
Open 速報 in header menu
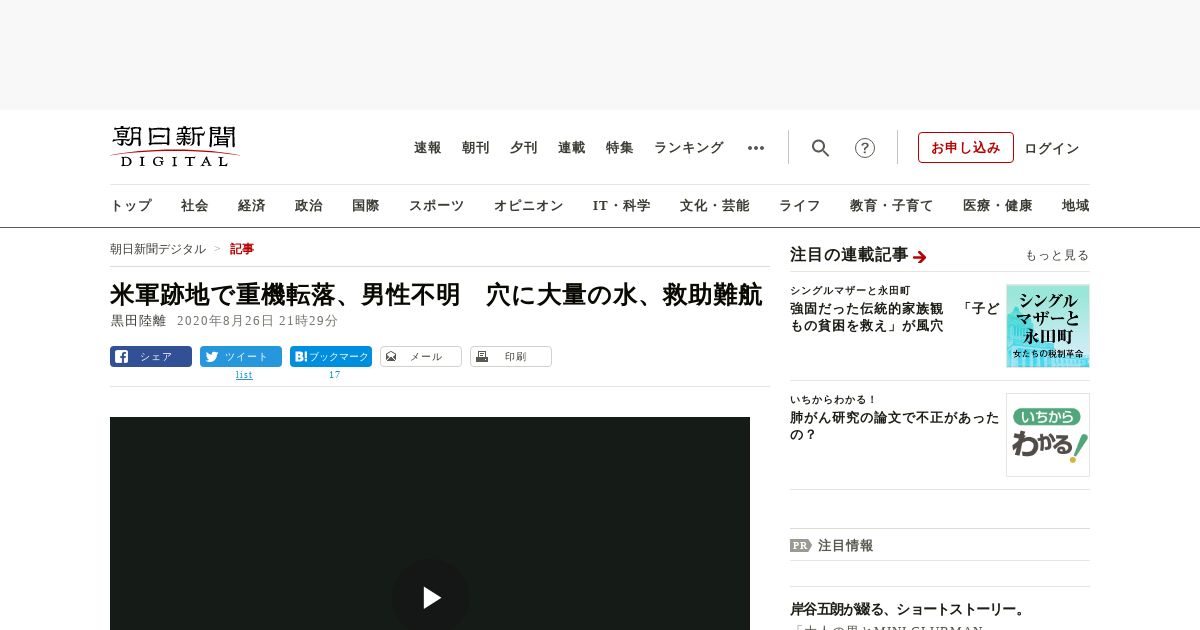pyautogui.click(x=428, y=148)
